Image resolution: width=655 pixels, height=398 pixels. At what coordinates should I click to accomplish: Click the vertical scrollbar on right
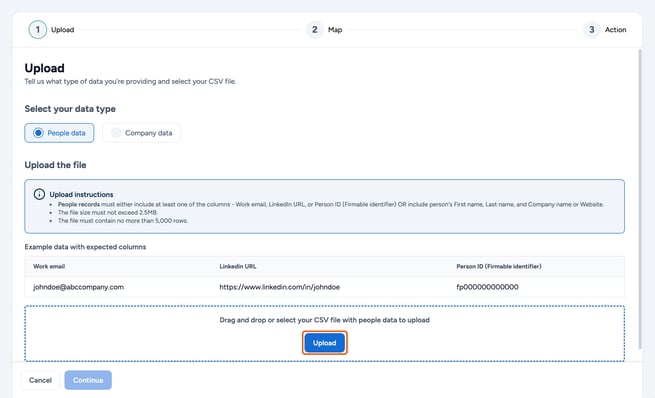[640, 199]
